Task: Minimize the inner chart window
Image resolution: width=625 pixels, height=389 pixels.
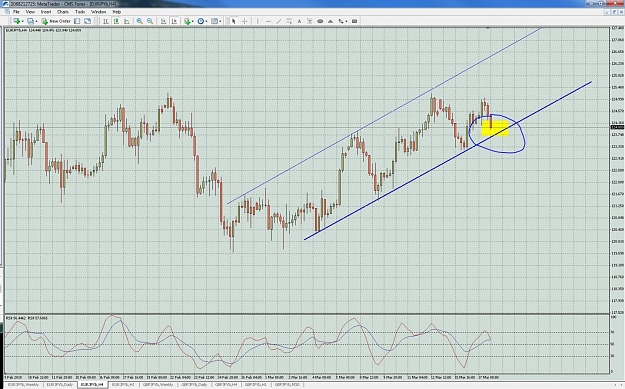Action: (607, 12)
